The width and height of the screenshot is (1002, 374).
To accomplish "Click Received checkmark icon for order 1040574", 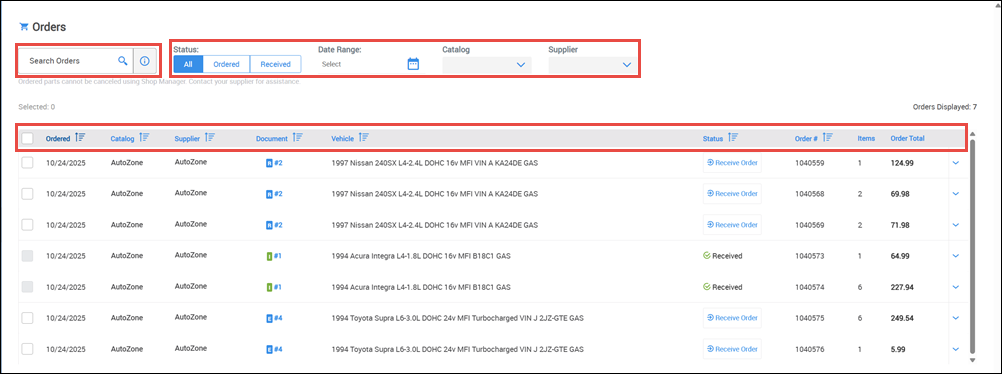I will click(707, 287).
